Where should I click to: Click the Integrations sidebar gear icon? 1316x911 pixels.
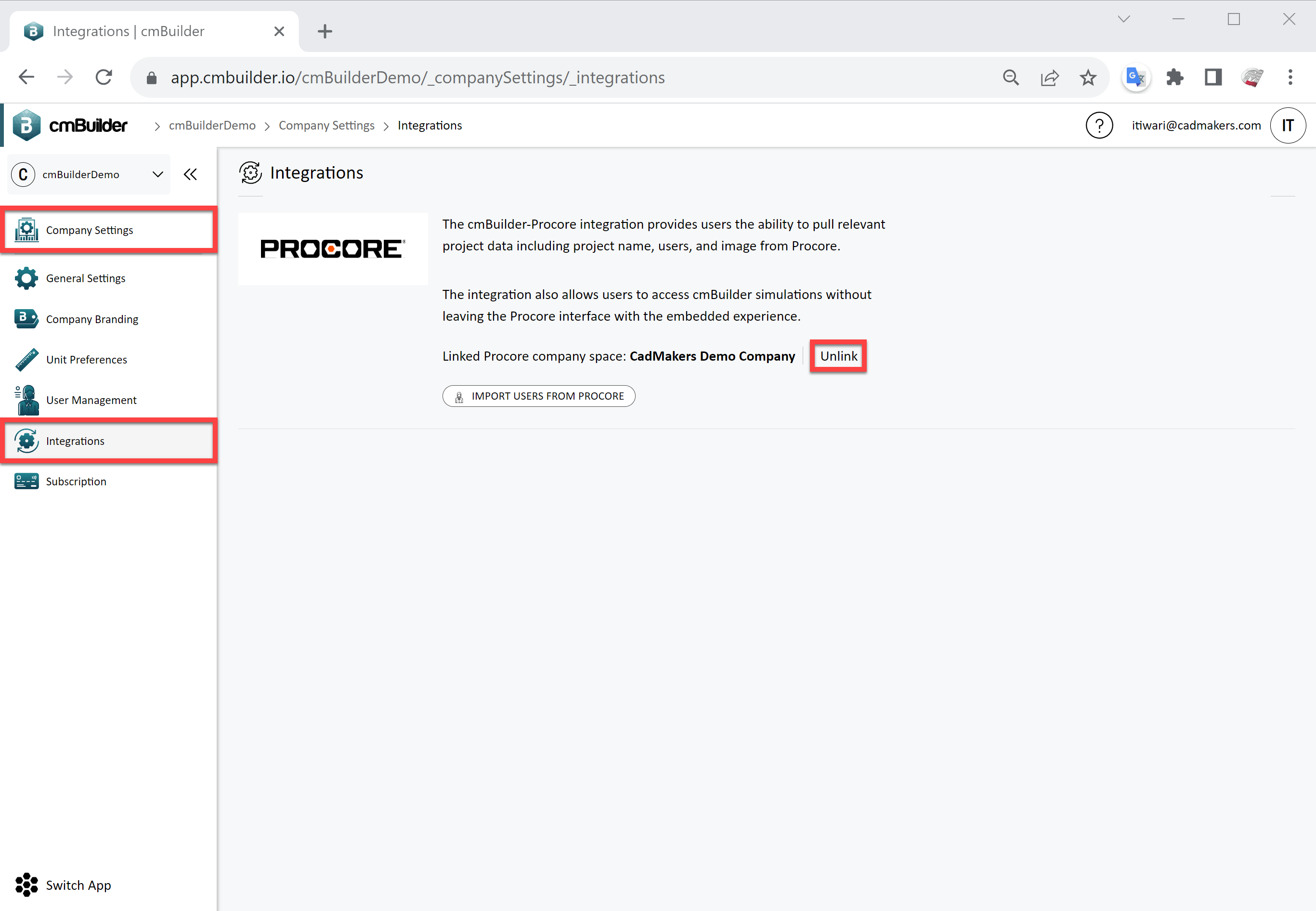click(x=27, y=441)
